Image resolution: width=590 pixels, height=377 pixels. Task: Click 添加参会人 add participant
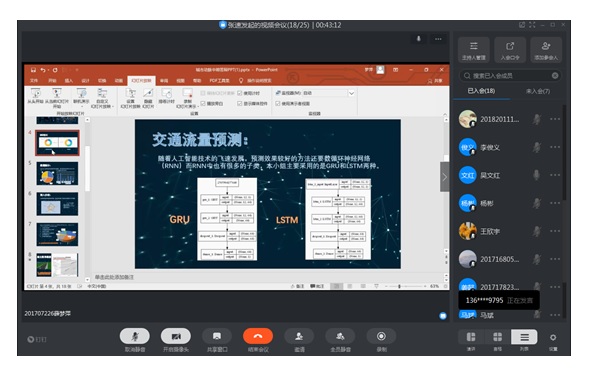(546, 50)
